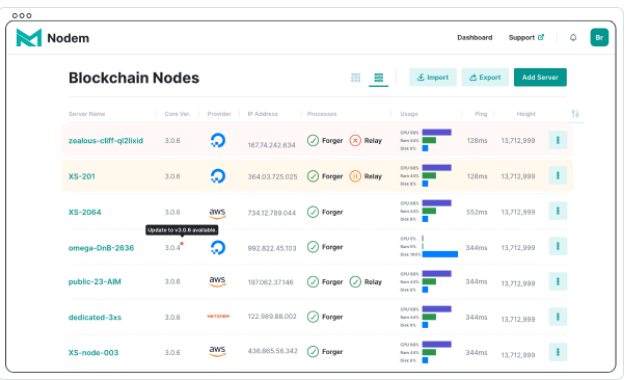Screen dimensions: 626x380
Task: Click the Blockchain Nodes heading
Action: [x=134, y=78]
